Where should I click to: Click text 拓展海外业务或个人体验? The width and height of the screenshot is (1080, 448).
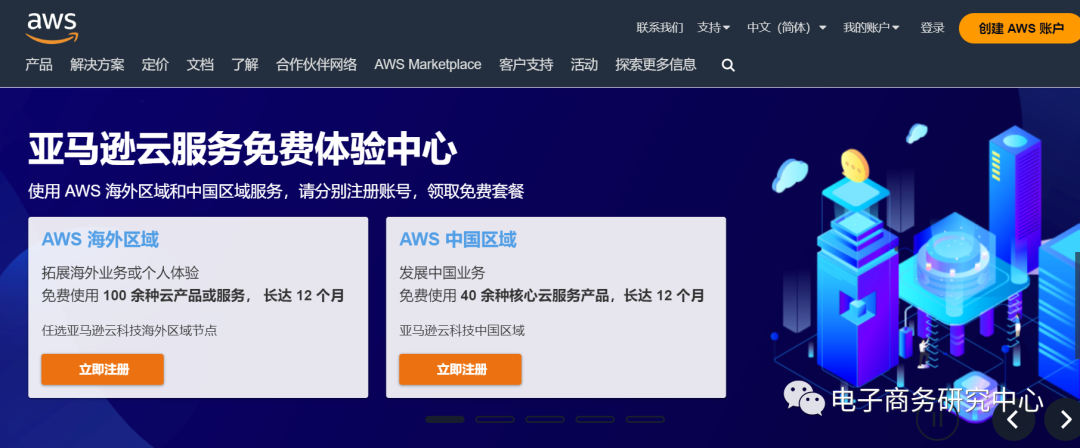[120, 273]
